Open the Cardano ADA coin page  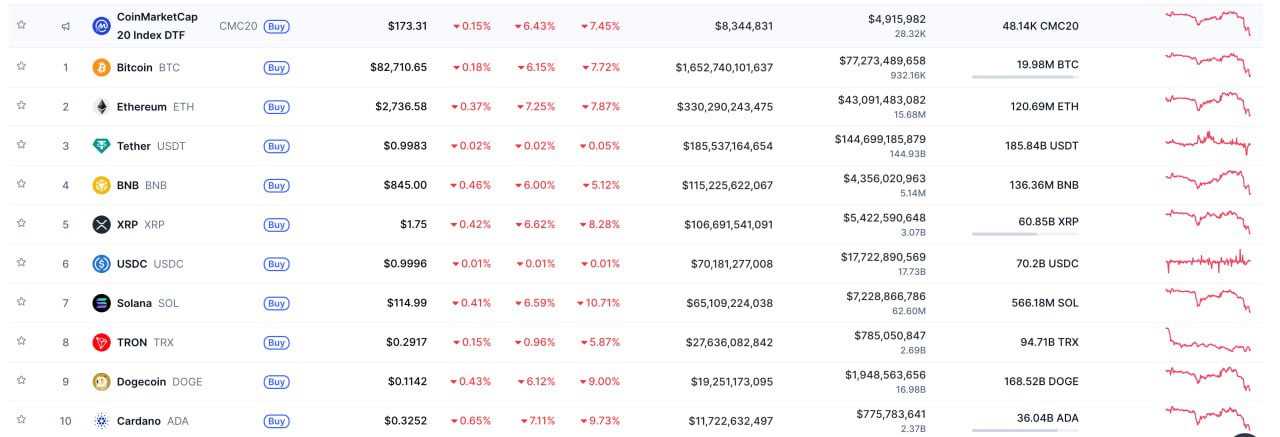(x=140, y=421)
